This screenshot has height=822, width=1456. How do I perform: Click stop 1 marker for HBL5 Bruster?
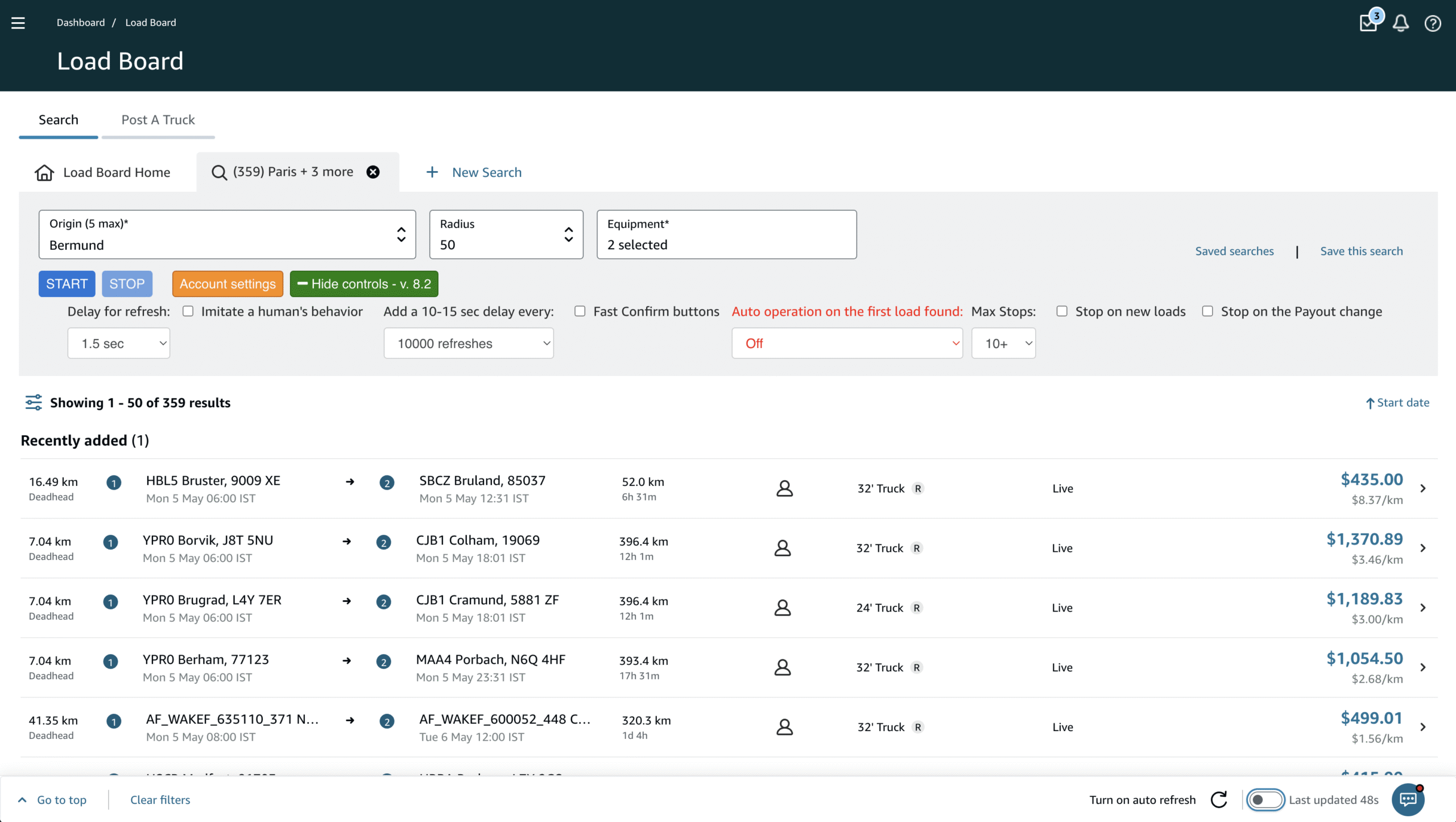point(114,483)
